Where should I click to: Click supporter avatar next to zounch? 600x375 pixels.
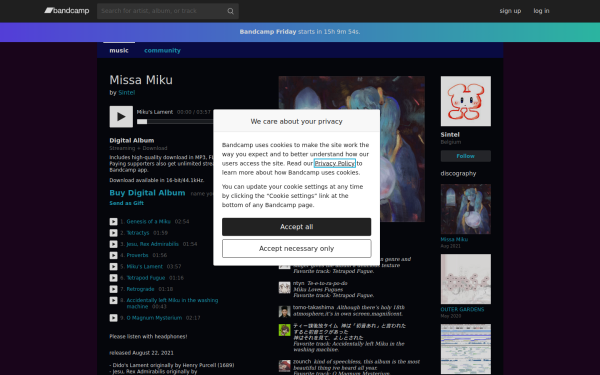[284, 366]
